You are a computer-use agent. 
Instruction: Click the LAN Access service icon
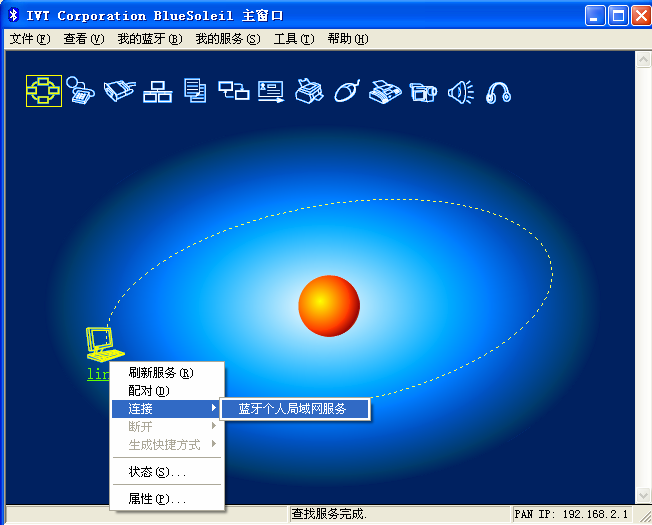157,92
